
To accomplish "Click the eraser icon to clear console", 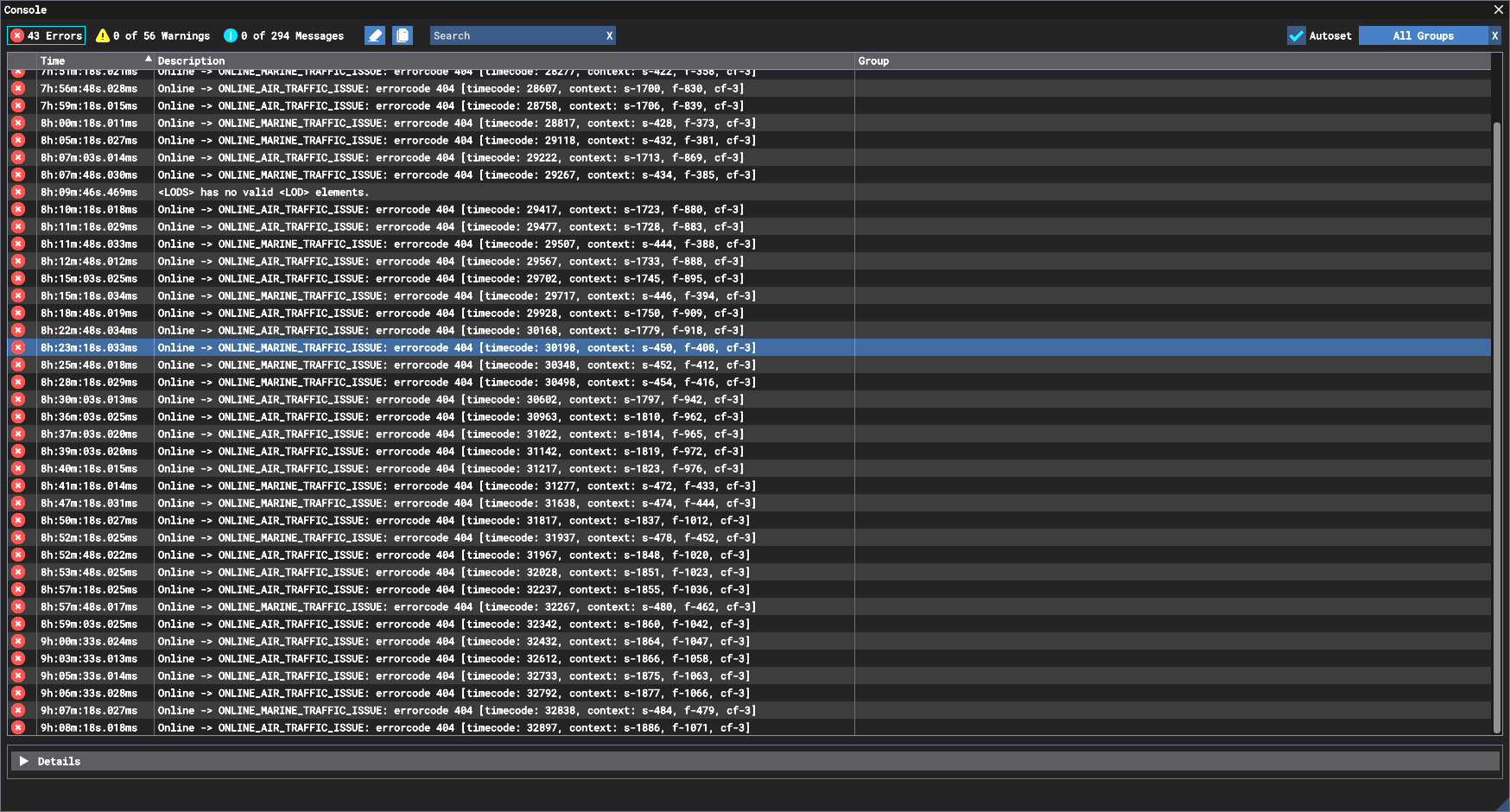I will (x=374, y=35).
